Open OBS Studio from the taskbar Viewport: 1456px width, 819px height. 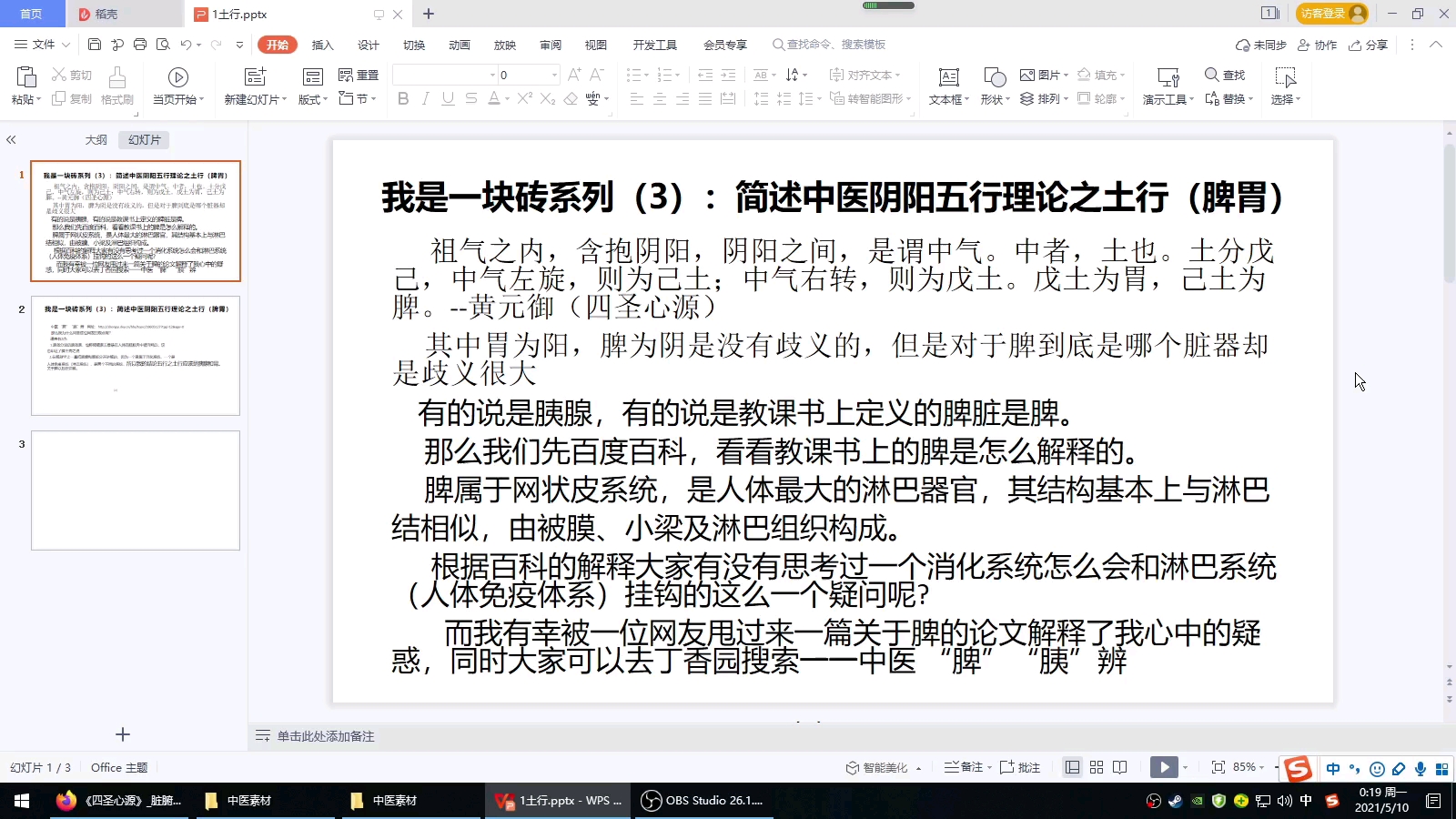tap(702, 801)
